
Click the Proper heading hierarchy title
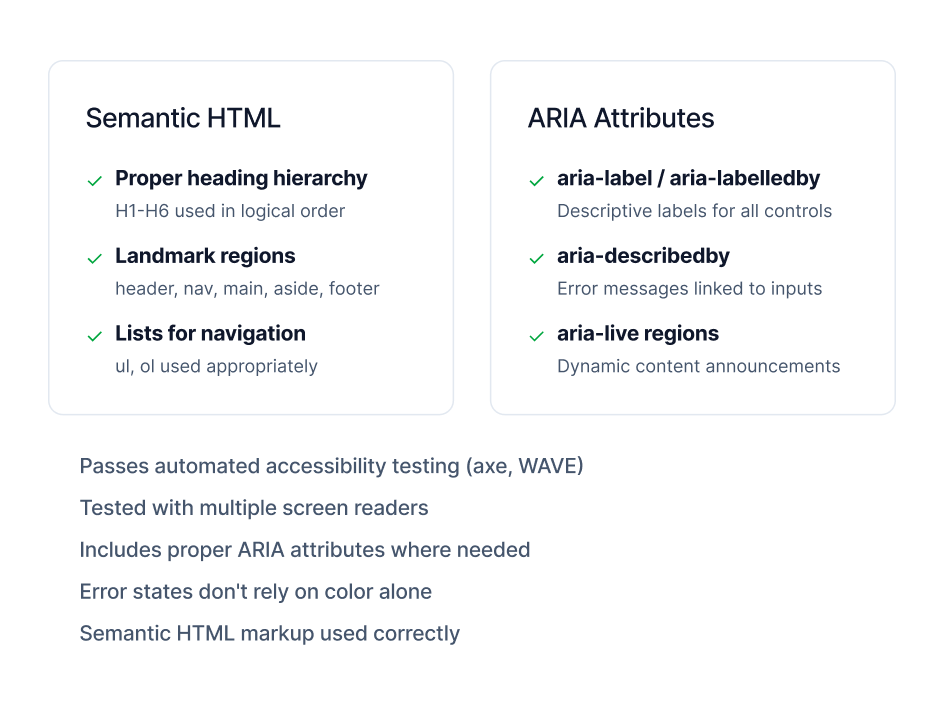click(x=241, y=178)
